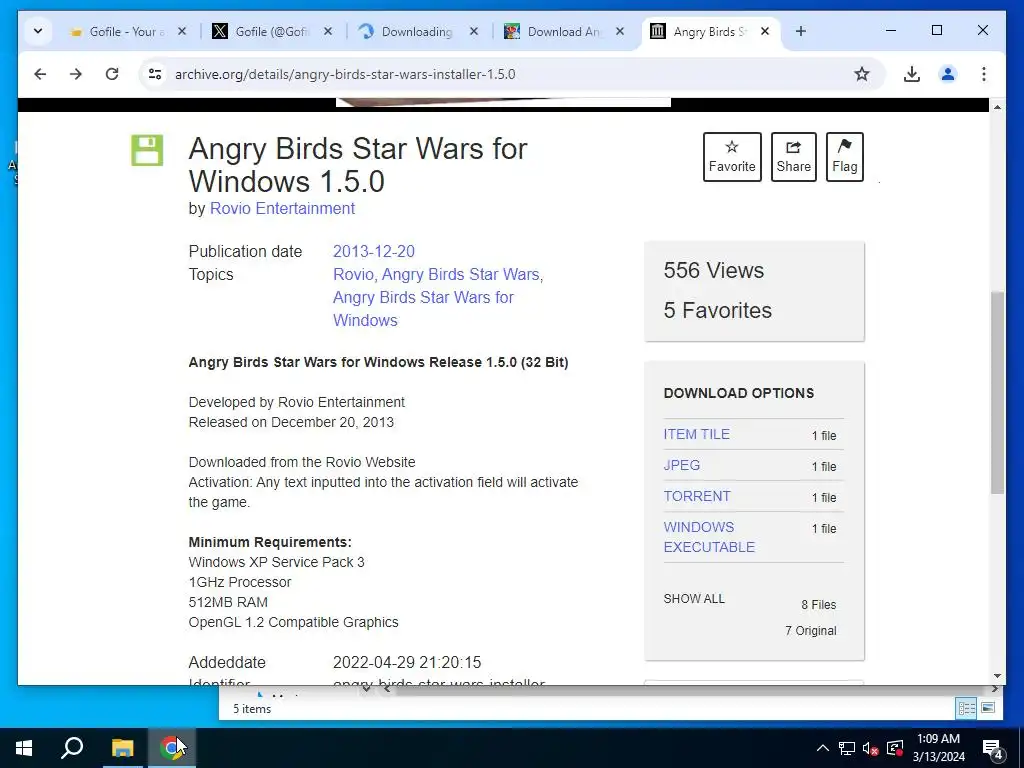Click scrollbar up arrow
The width and height of the screenshot is (1024, 768).
click(x=997, y=106)
